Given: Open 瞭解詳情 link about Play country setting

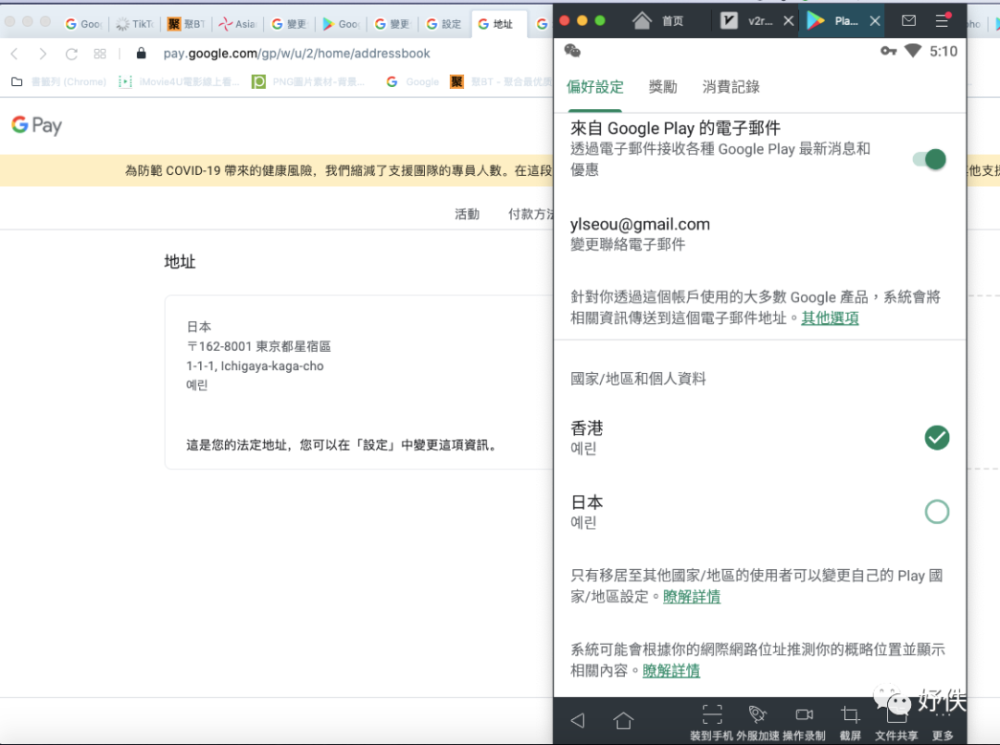Looking at the screenshot, I should (x=691, y=597).
